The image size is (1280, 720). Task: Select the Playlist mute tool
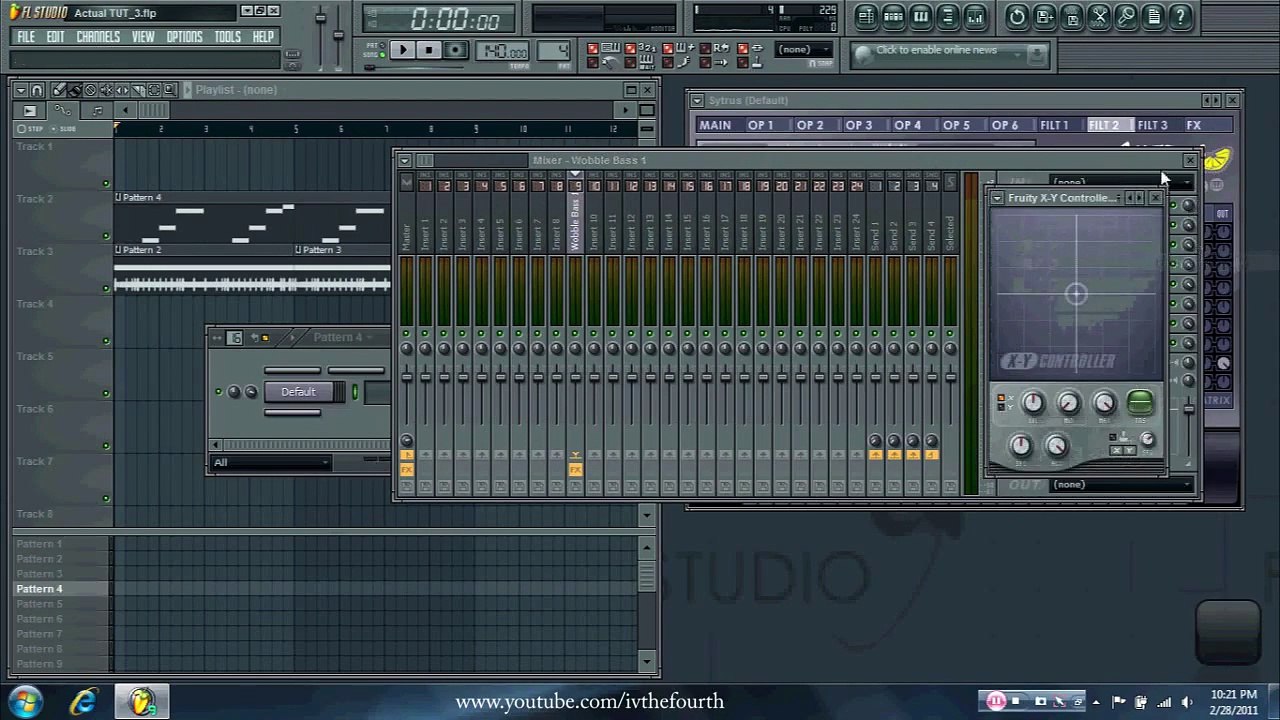pos(106,90)
